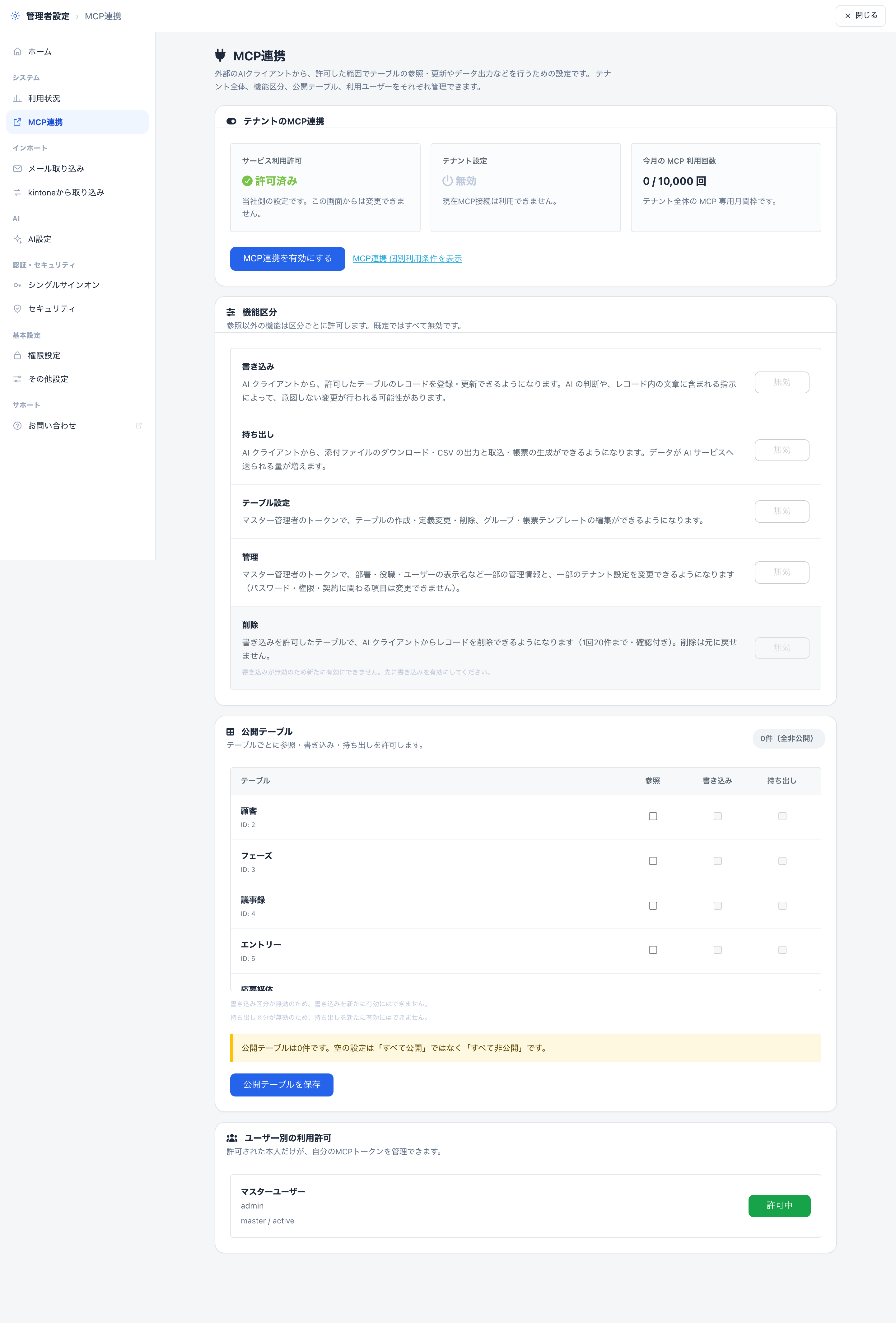The width and height of the screenshot is (896, 1323).
Task: Click the question mark icon for お問い合わせ
Action: coord(18,426)
